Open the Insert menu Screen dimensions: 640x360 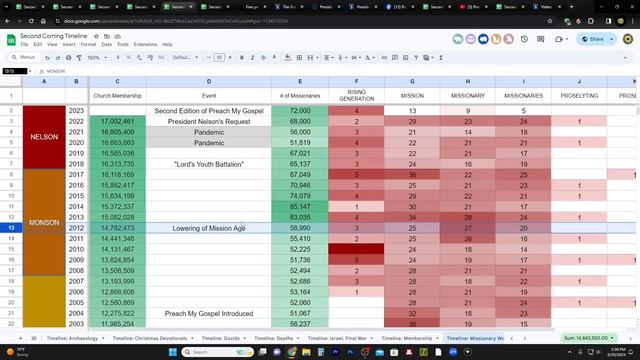(x=69, y=44)
